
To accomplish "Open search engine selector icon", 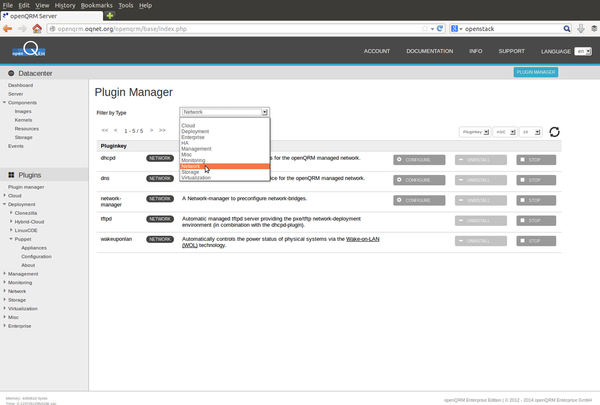I will pyautogui.click(x=456, y=29).
